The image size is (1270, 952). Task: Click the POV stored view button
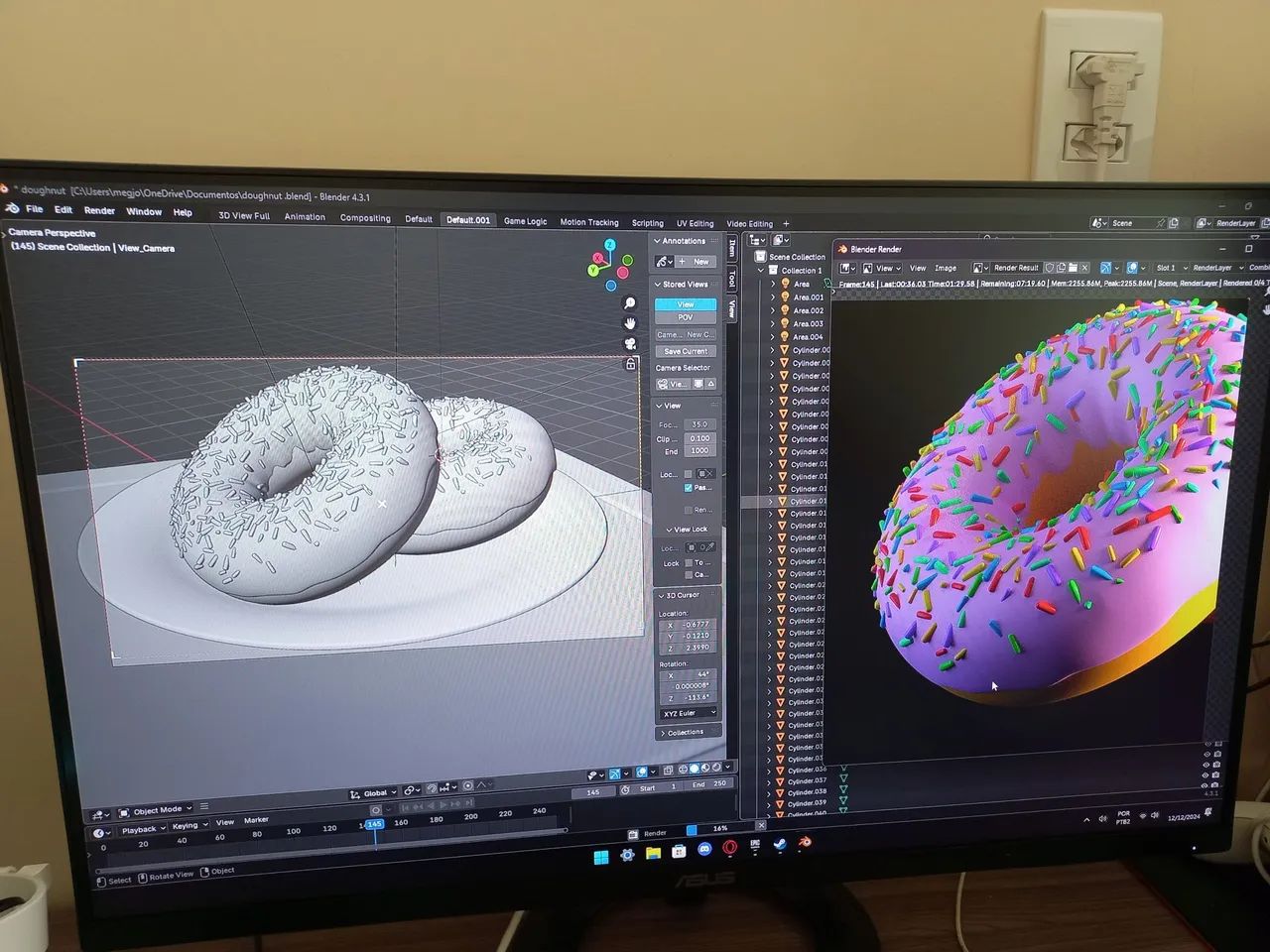[x=686, y=317]
